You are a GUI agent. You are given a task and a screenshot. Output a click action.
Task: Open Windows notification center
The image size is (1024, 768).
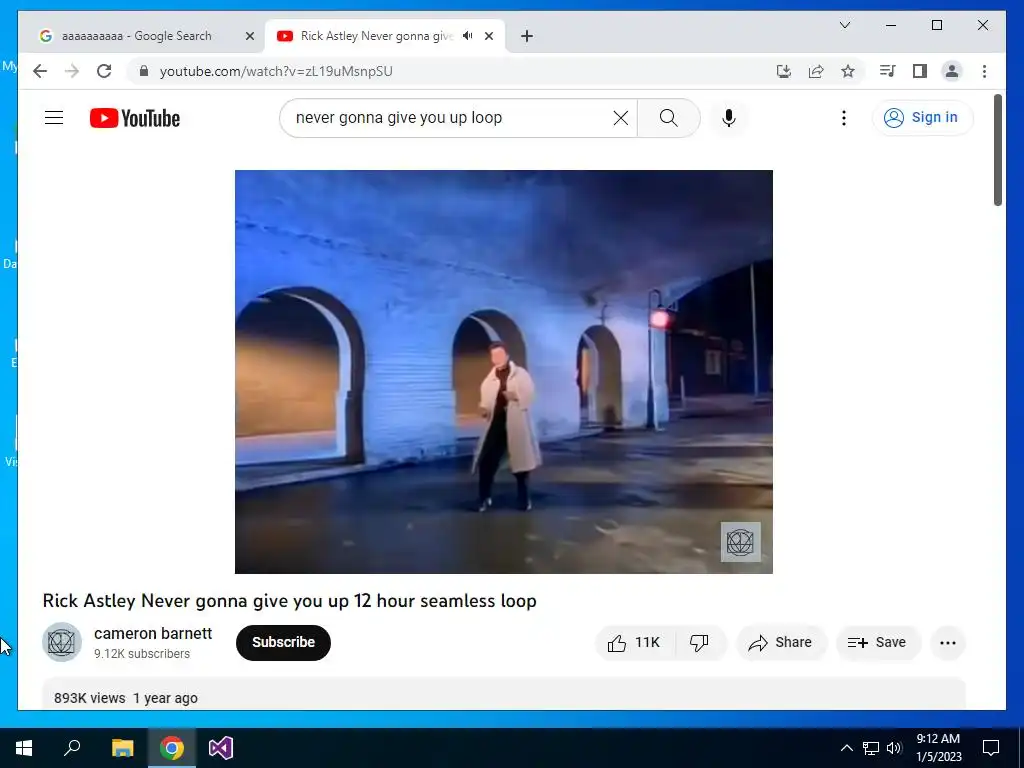click(991, 748)
